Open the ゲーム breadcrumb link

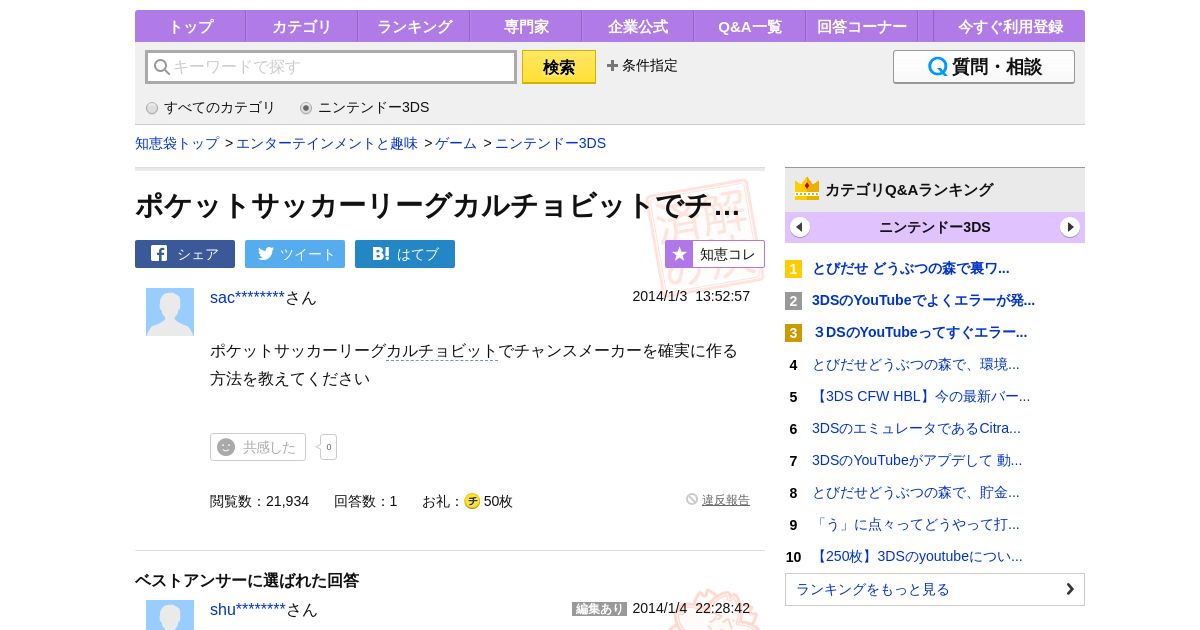[x=456, y=143]
